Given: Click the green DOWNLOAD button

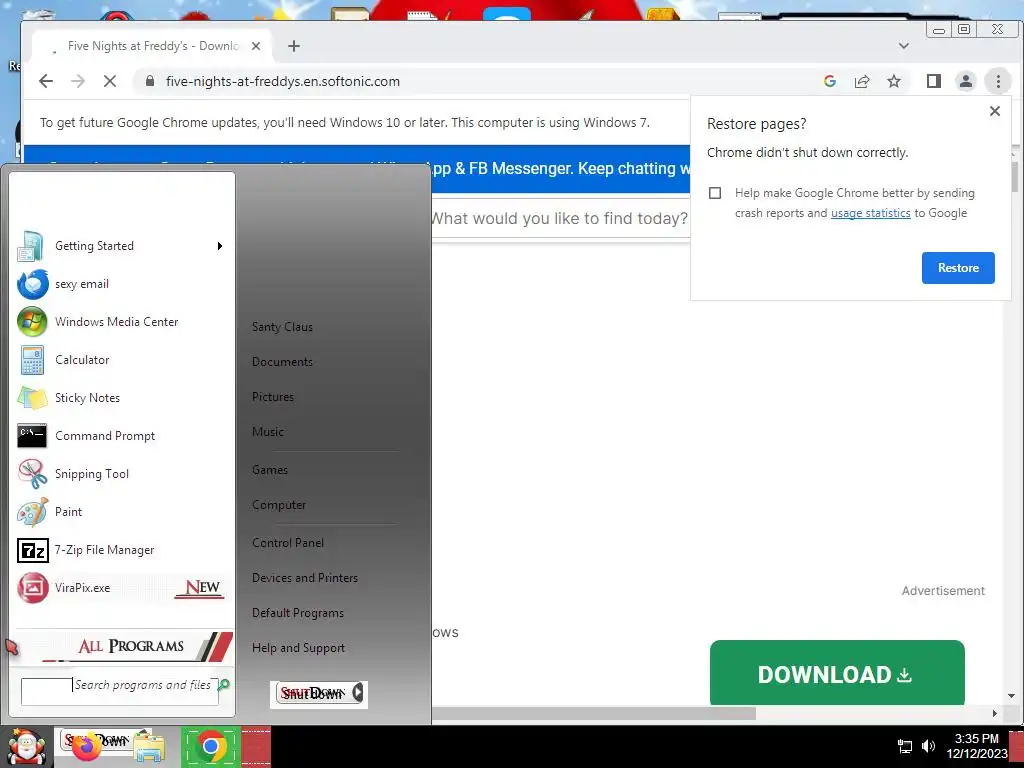Looking at the screenshot, I should (x=837, y=673).
